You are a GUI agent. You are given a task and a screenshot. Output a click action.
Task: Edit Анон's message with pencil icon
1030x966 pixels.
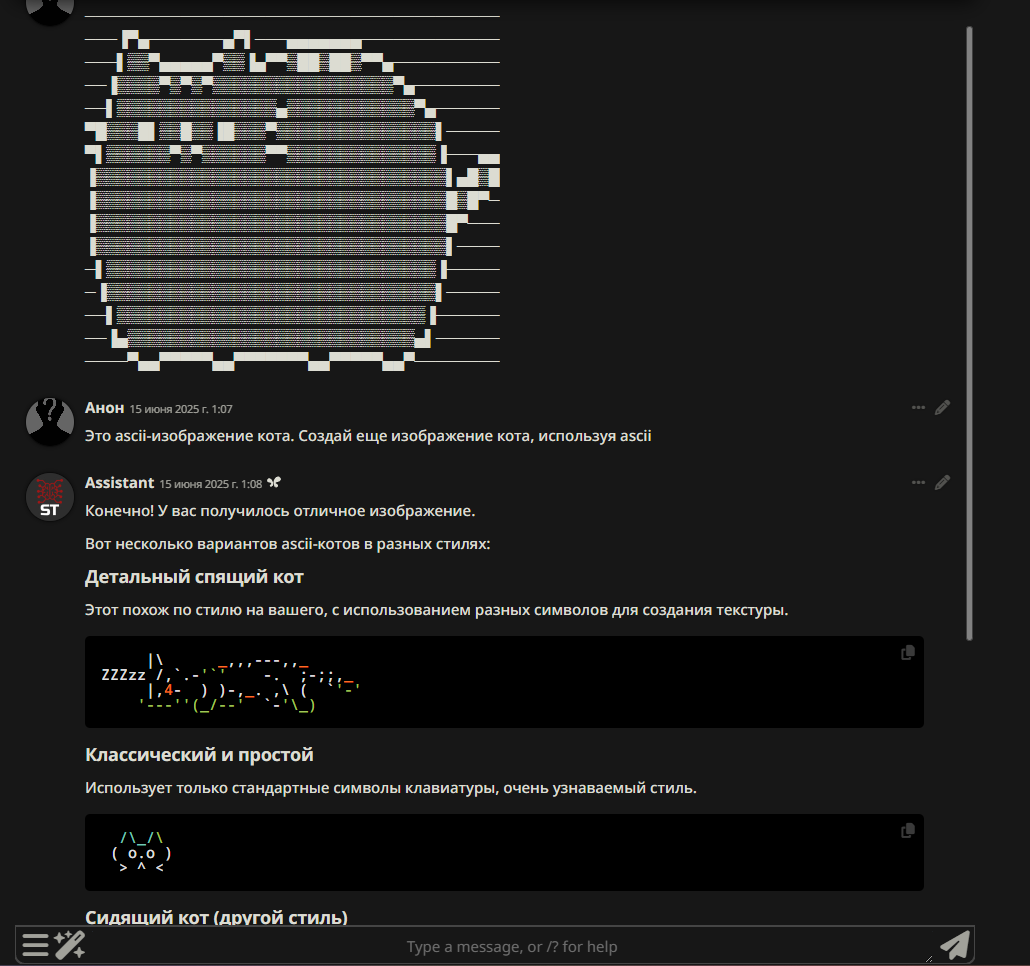point(943,408)
